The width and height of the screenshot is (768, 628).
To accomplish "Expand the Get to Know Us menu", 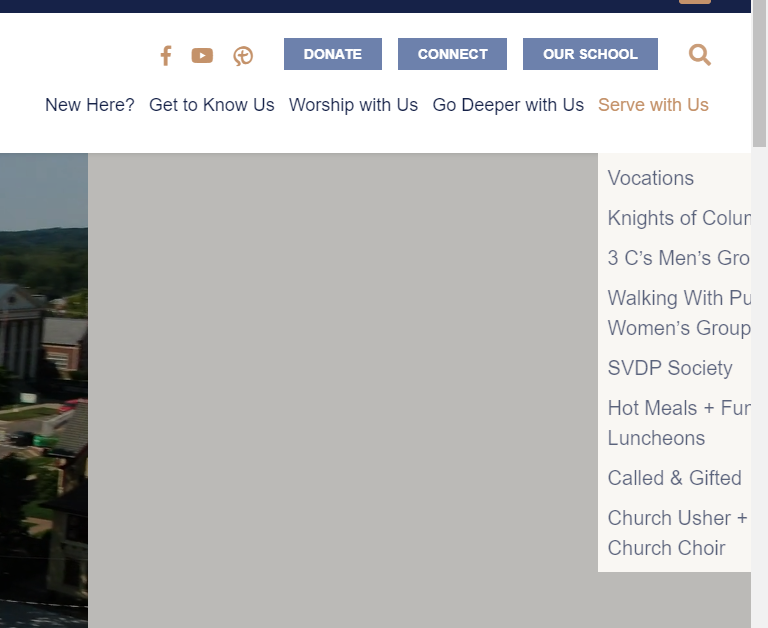I will (x=212, y=105).
